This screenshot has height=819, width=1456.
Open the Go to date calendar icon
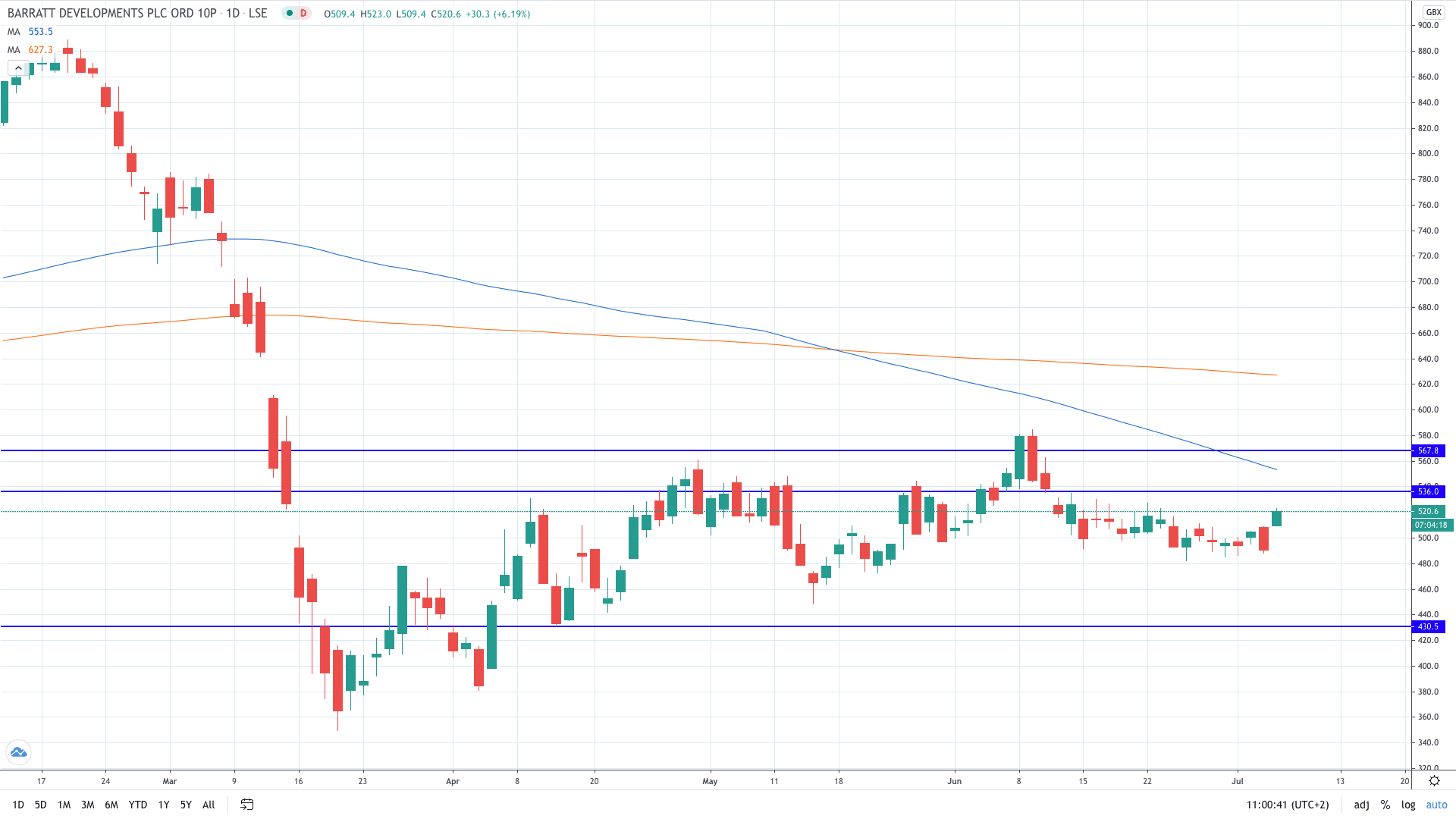(247, 805)
